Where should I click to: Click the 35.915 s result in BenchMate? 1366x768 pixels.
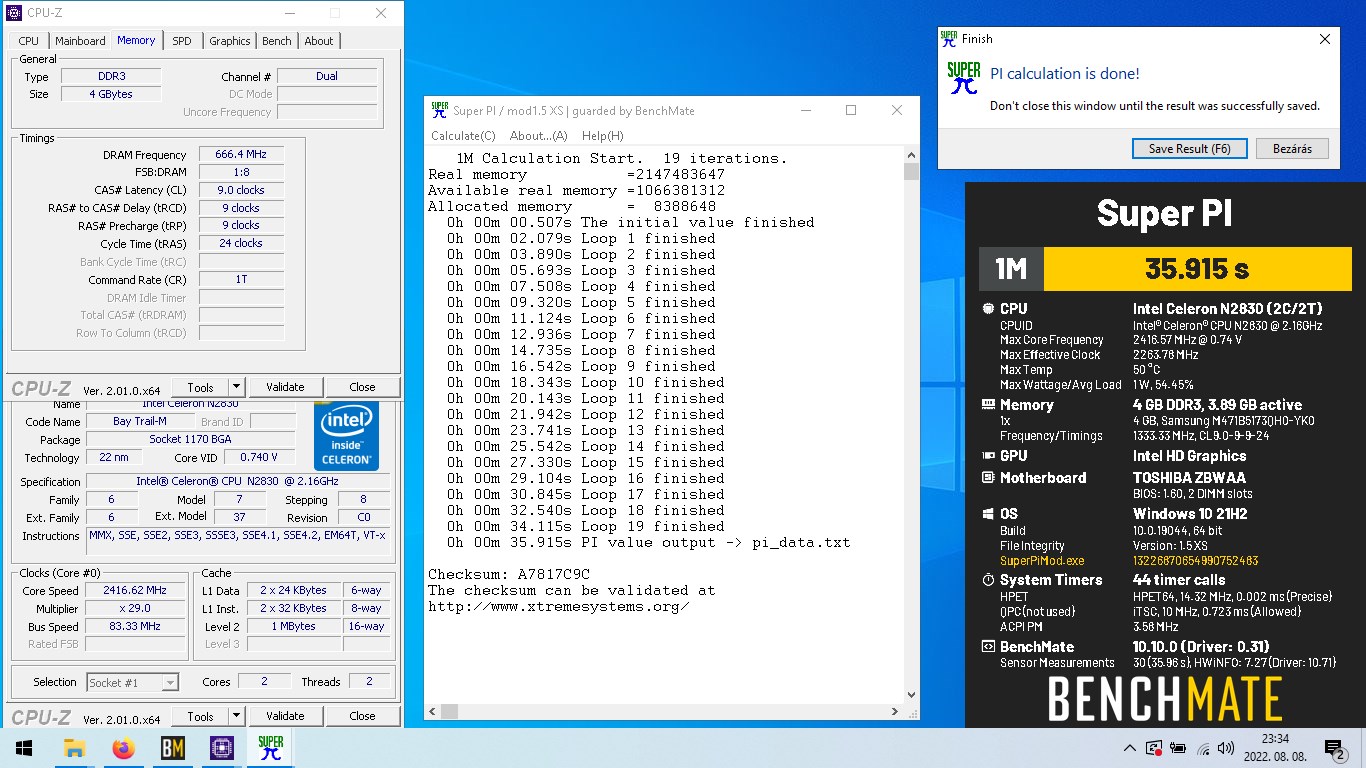[1197, 269]
